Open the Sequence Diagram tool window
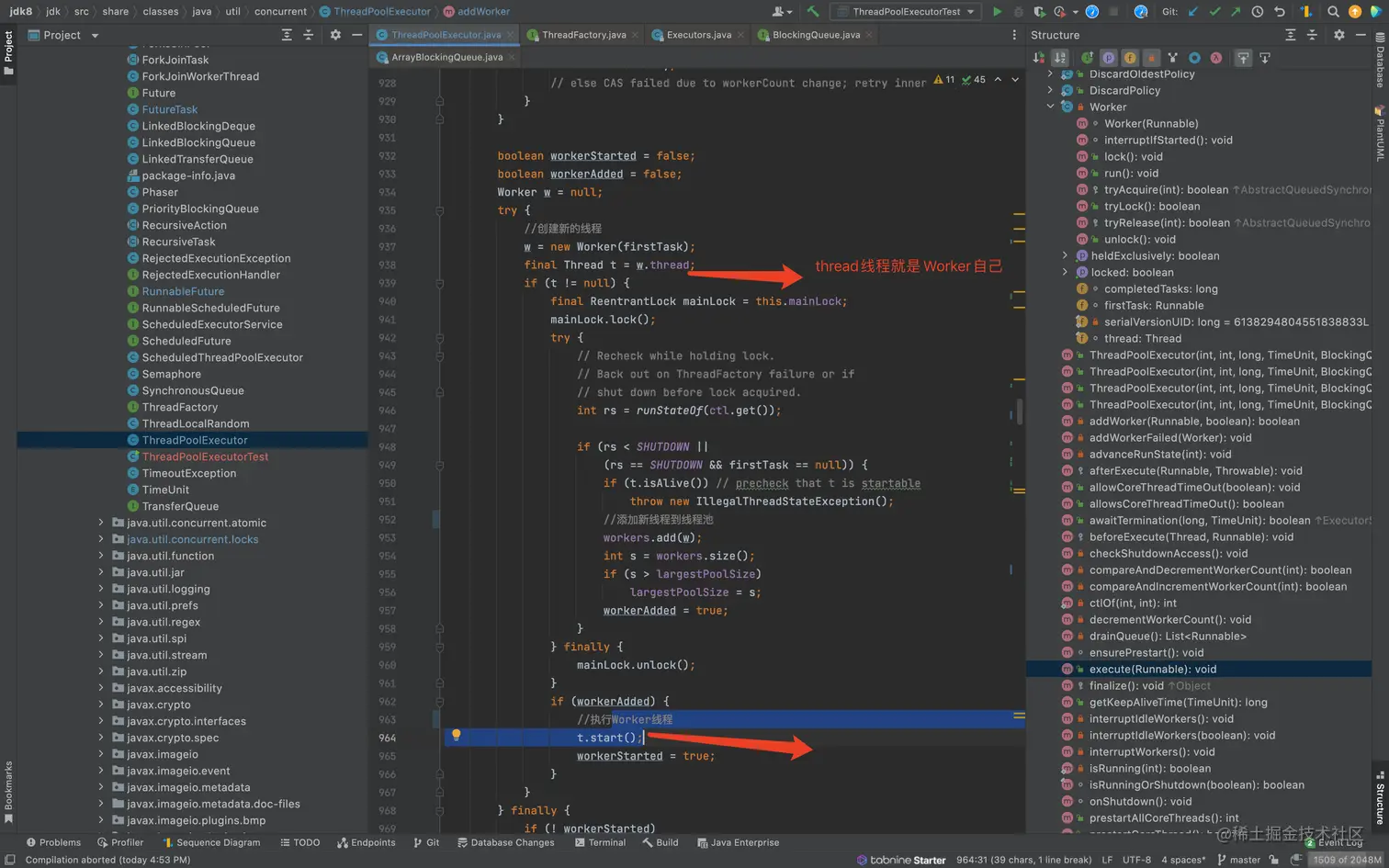The height and width of the screenshot is (868, 1389). [211, 842]
